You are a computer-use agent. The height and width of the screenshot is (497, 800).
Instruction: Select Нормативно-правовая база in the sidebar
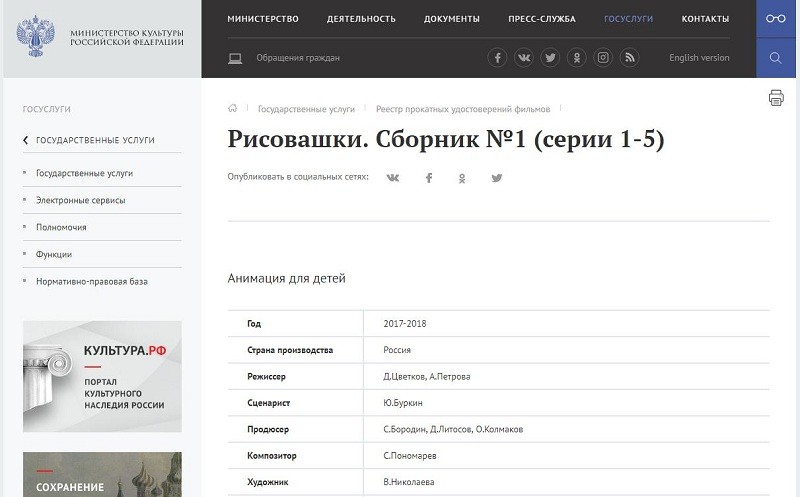pos(92,281)
